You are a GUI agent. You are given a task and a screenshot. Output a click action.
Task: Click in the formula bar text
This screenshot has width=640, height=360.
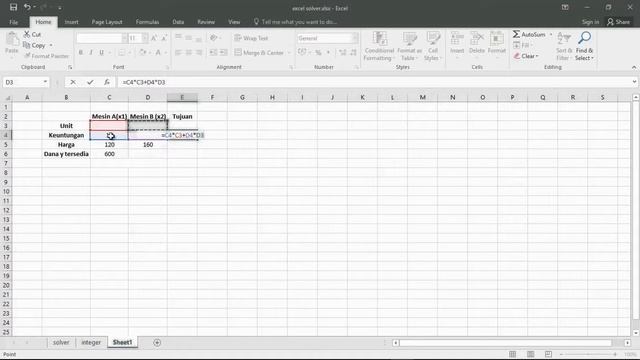point(144,82)
